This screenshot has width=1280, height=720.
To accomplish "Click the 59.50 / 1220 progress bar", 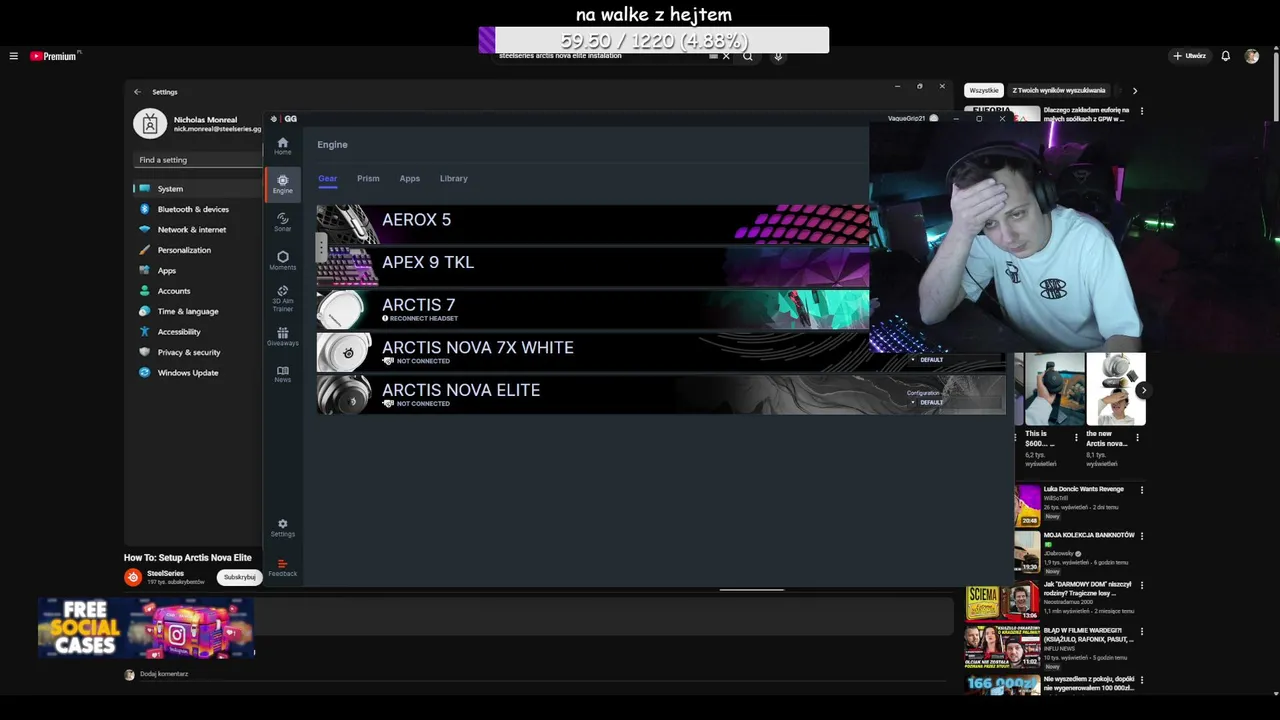I will pos(654,40).
